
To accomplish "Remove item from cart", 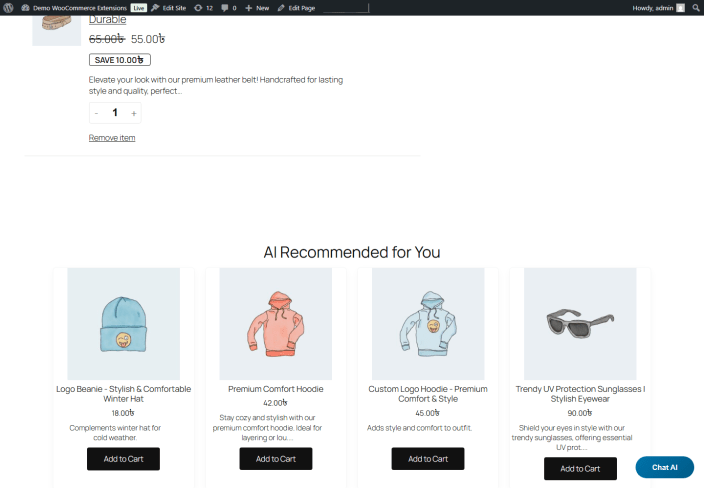I will coord(112,138).
